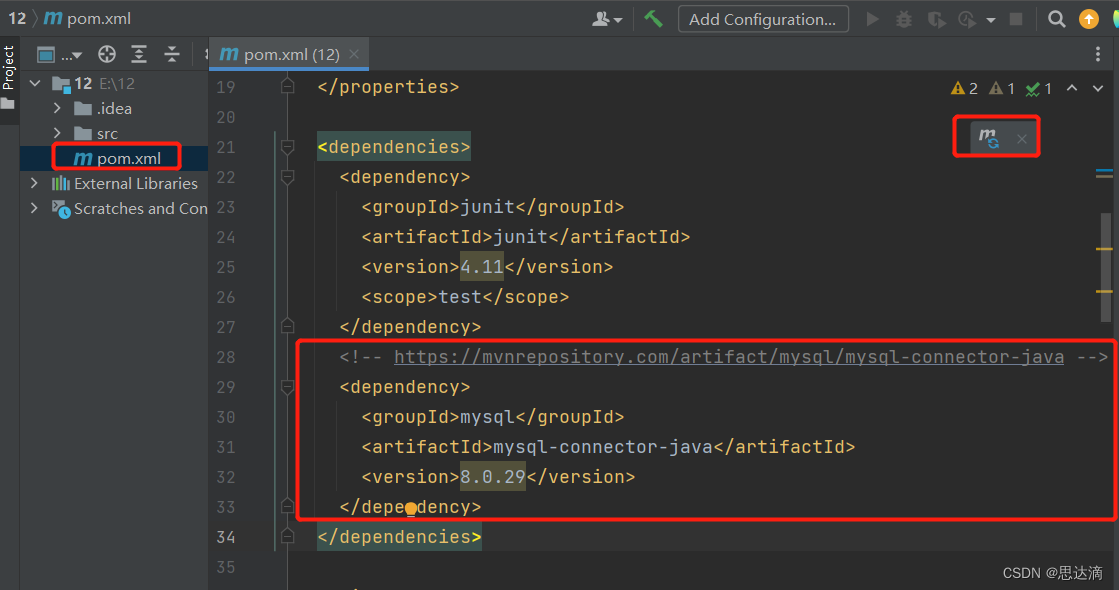This screenshot has width=1119, height=590.
Task: Expand Scratches and Consoles
Action: (x=33, y=208)
